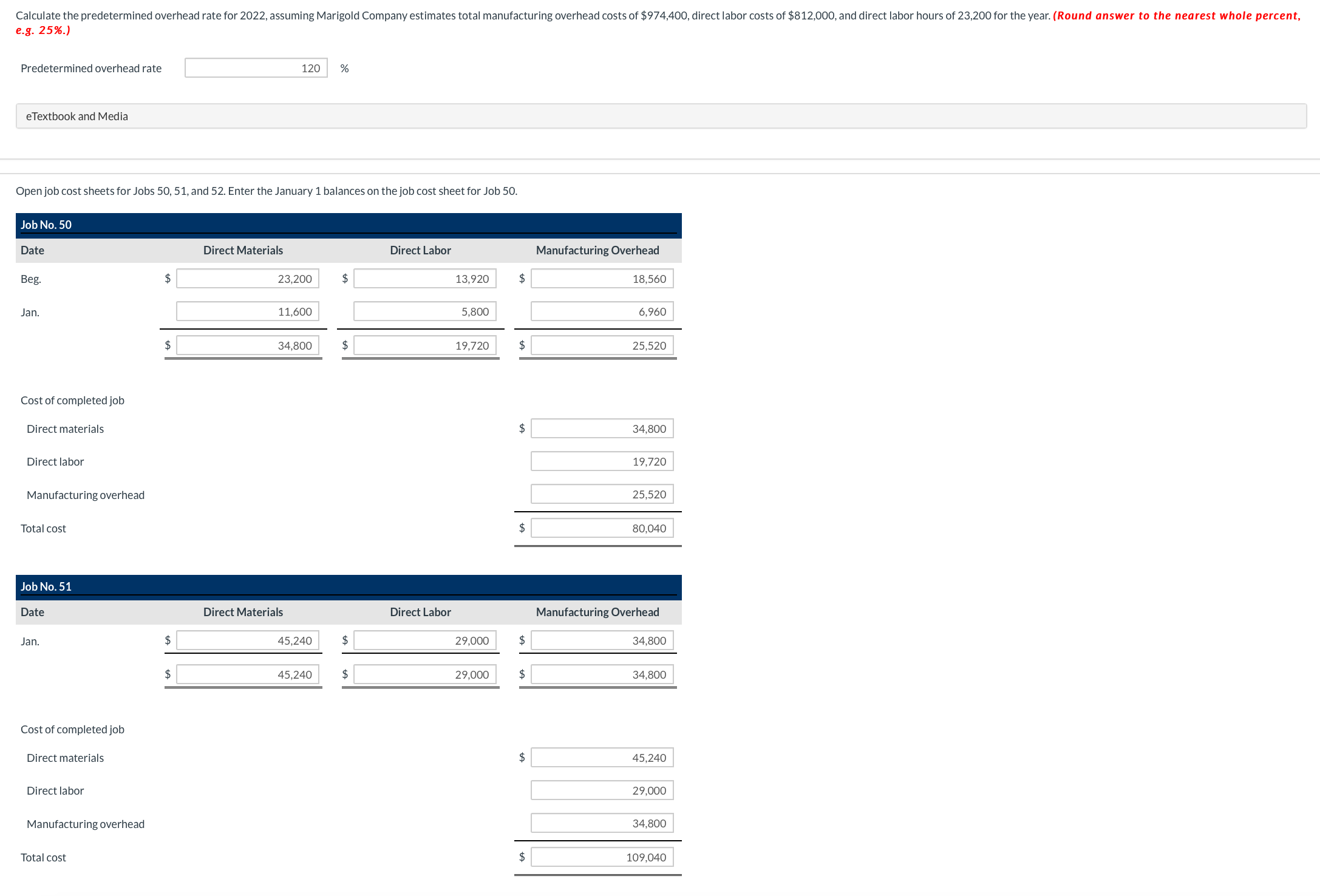Image resolution: width=1320 pixels, height=896 pixels.
Task: Click the Jan. Direct Materials field showing 11,600
Action: pyautogui.click(x=247, y=311)
